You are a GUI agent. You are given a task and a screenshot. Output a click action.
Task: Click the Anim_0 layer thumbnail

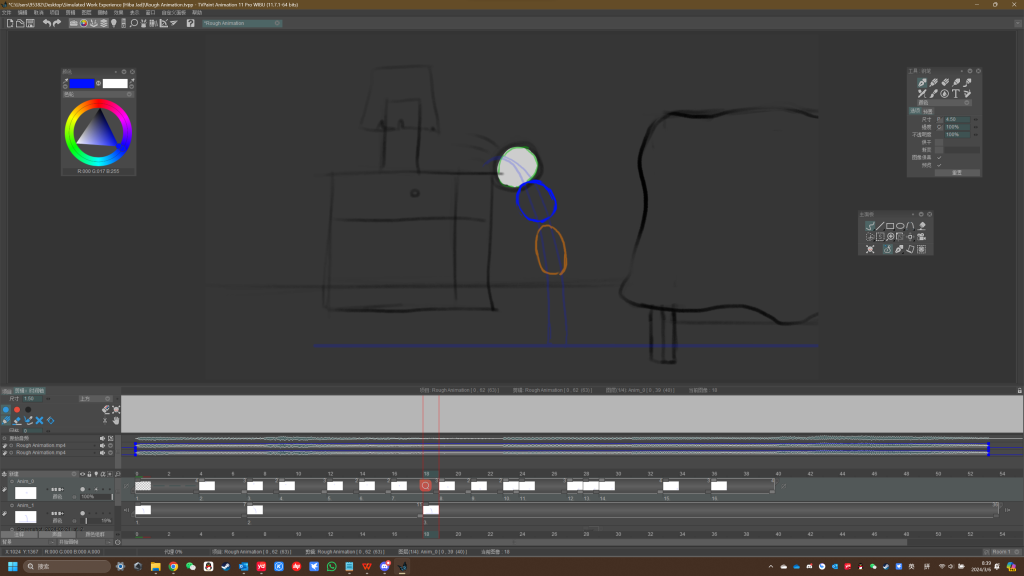tap(26, 493)
